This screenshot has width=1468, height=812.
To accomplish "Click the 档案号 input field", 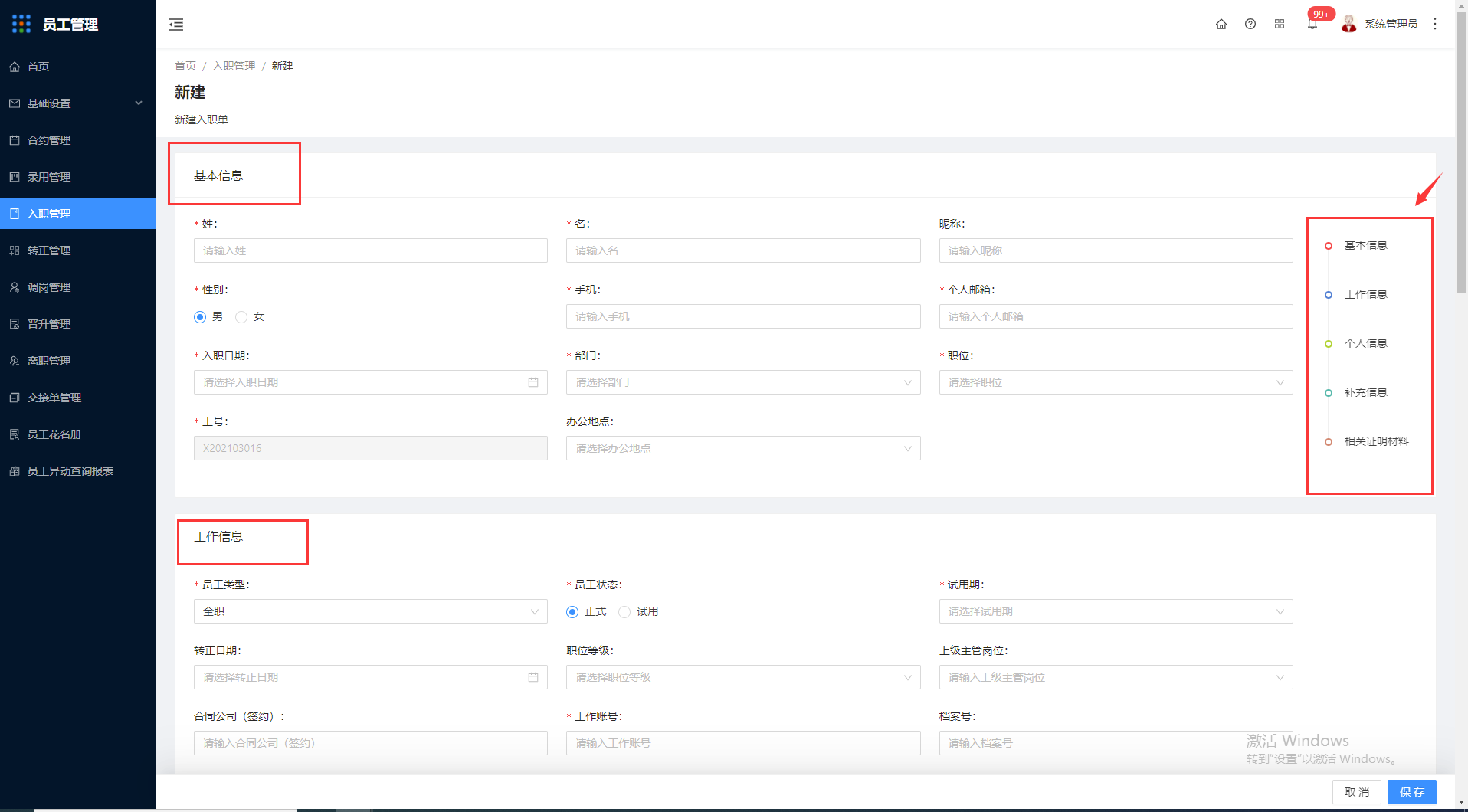I will (1116, 743).
